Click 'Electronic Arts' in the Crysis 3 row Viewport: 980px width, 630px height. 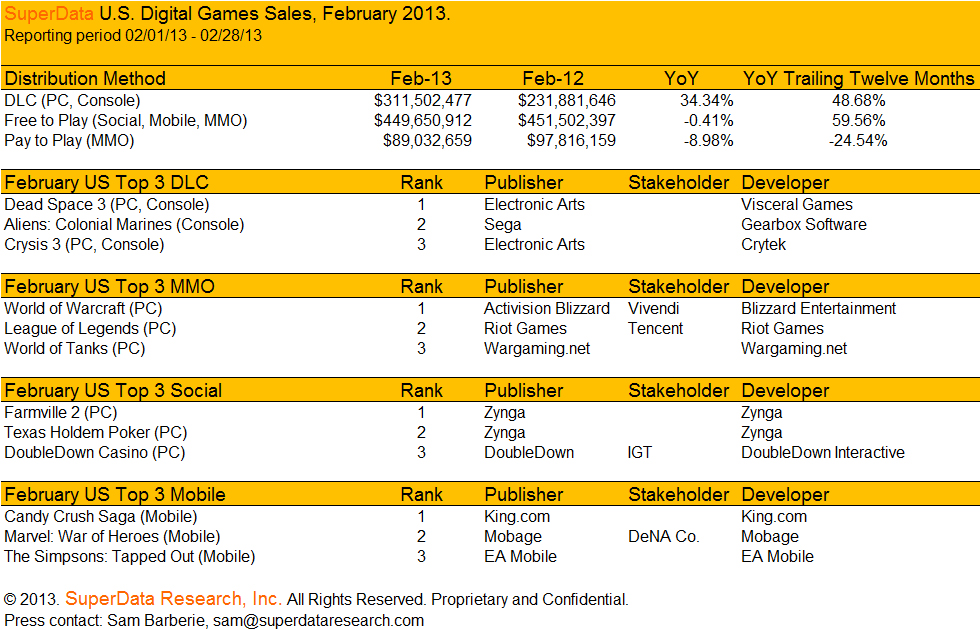click(534, 244)
